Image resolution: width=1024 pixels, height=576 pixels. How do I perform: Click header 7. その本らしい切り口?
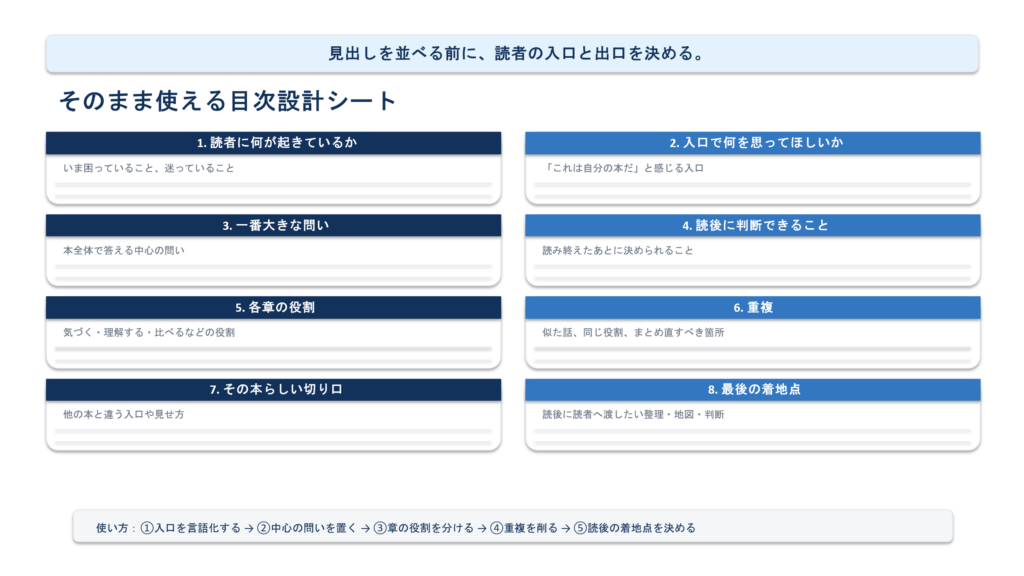click(x=276, y=389)
